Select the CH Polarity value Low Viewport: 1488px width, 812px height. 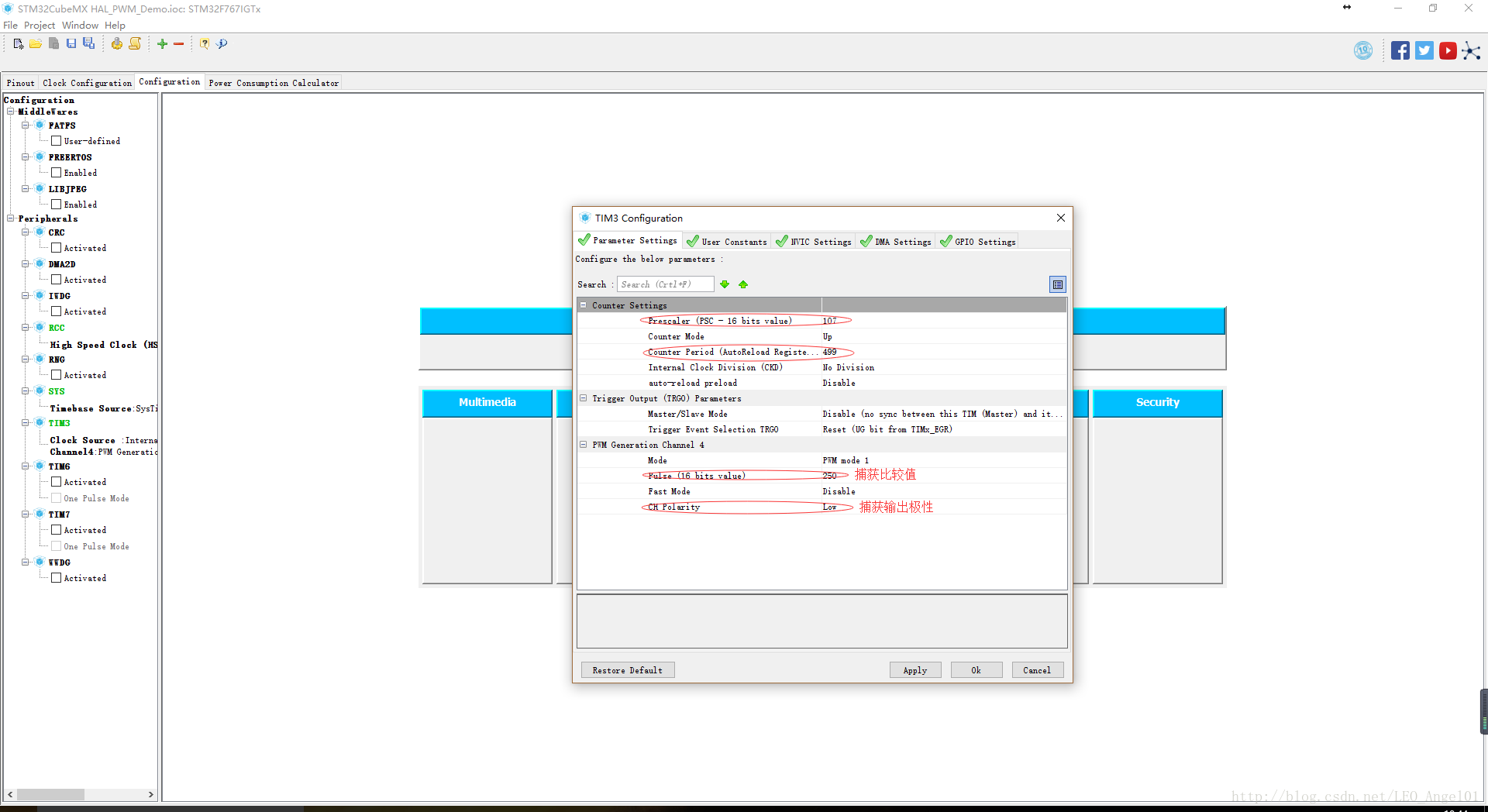coord(829,507)
